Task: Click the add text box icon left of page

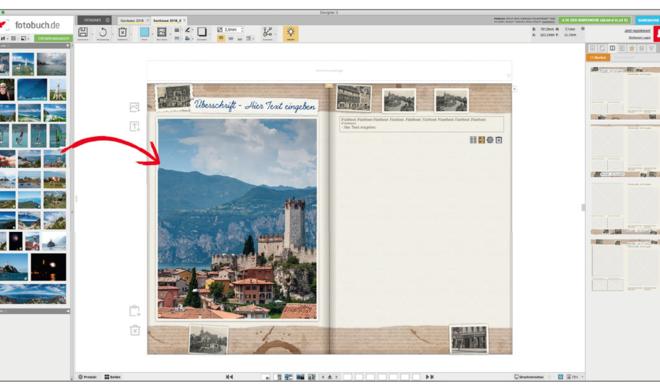Action: tap(134, 126)
